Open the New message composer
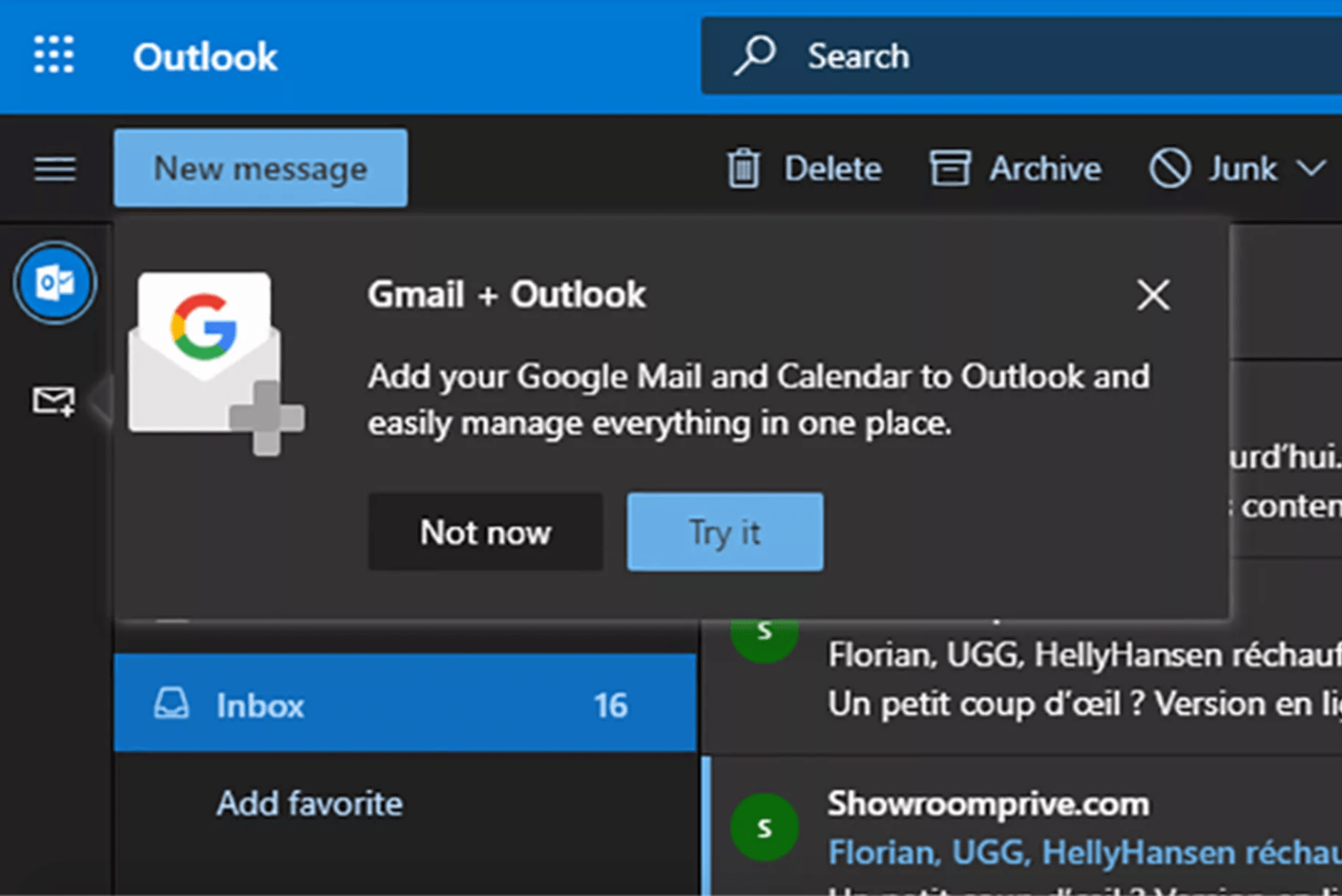 (x=261, y=169)
